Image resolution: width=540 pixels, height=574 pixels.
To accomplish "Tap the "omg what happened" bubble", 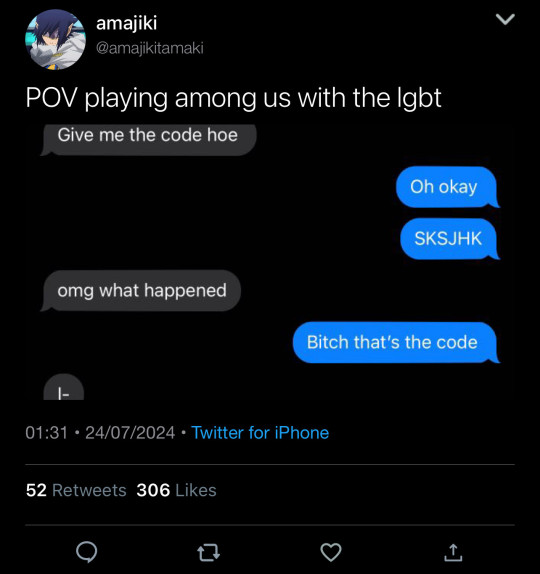I will [141, 291].
